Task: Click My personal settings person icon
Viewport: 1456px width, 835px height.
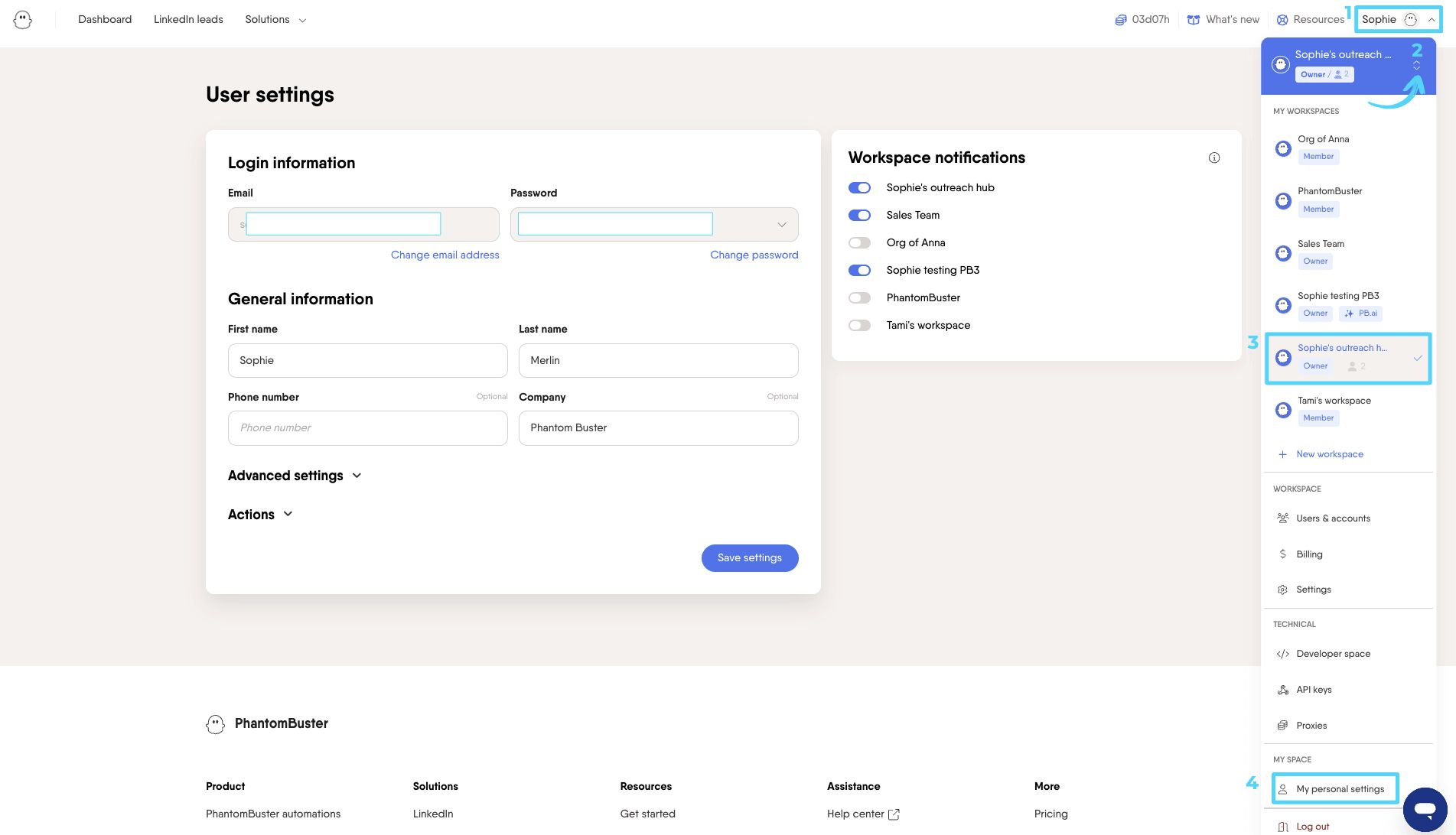Action: 1283,789
